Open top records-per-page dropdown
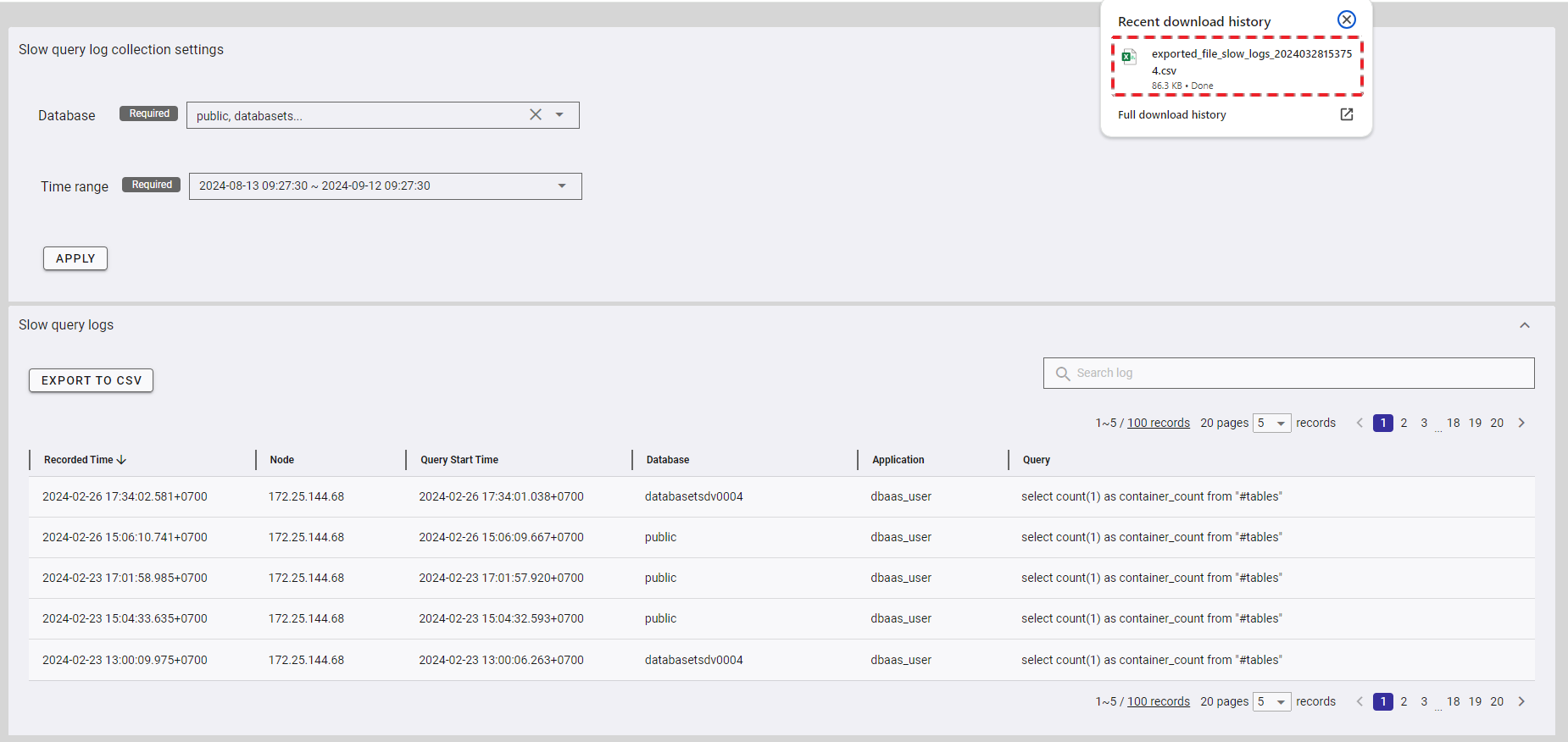Image resolution: width=1568 pixels, height=742 pixels. point(1271,423)
